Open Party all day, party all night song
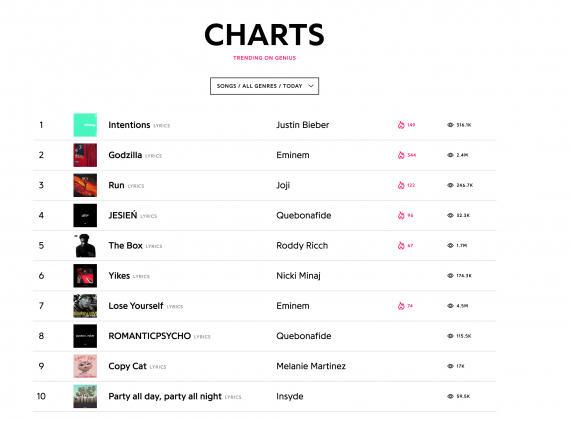570x421 pixels. point(165,396)
